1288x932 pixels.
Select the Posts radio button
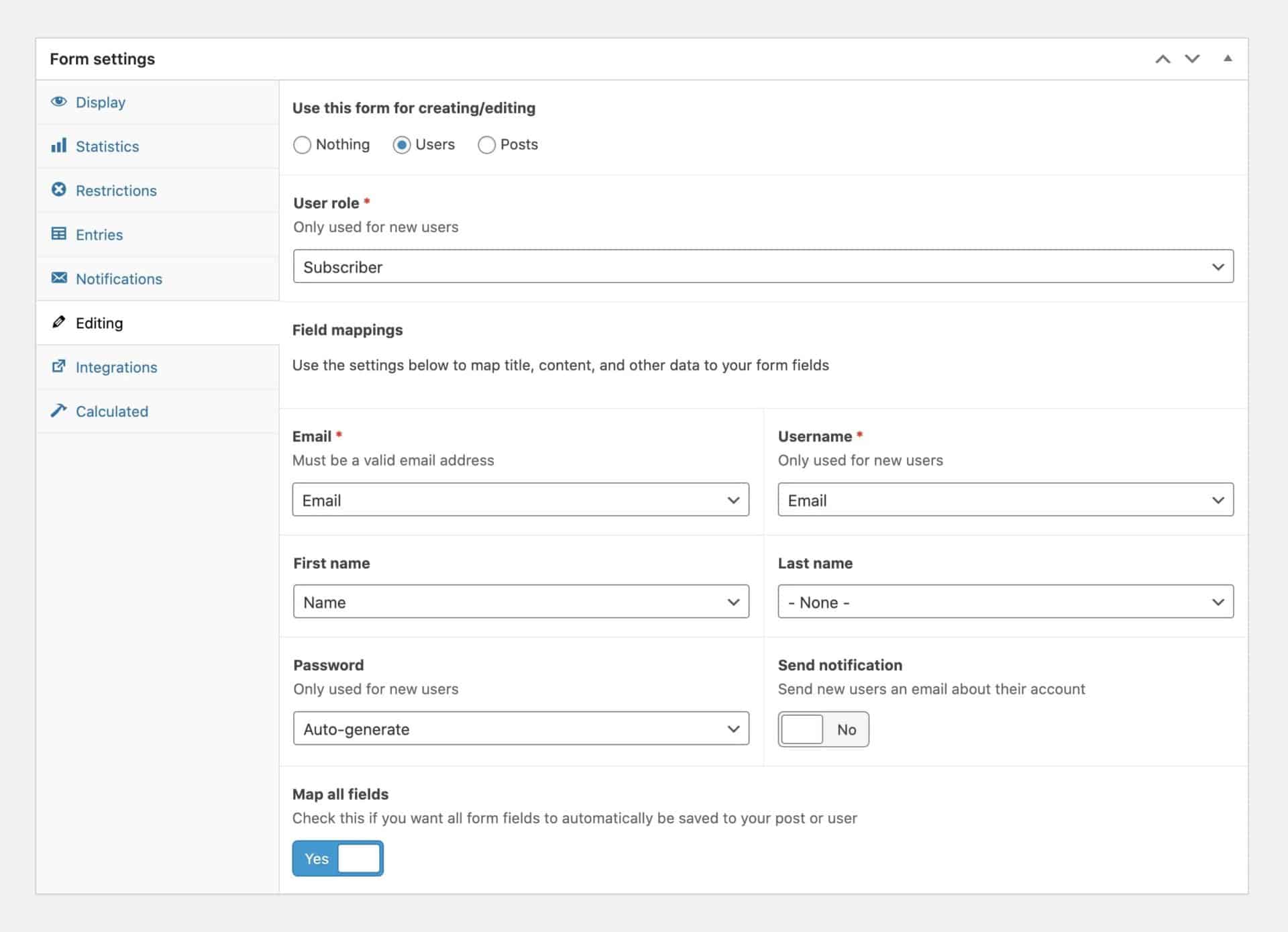point(486,145)
